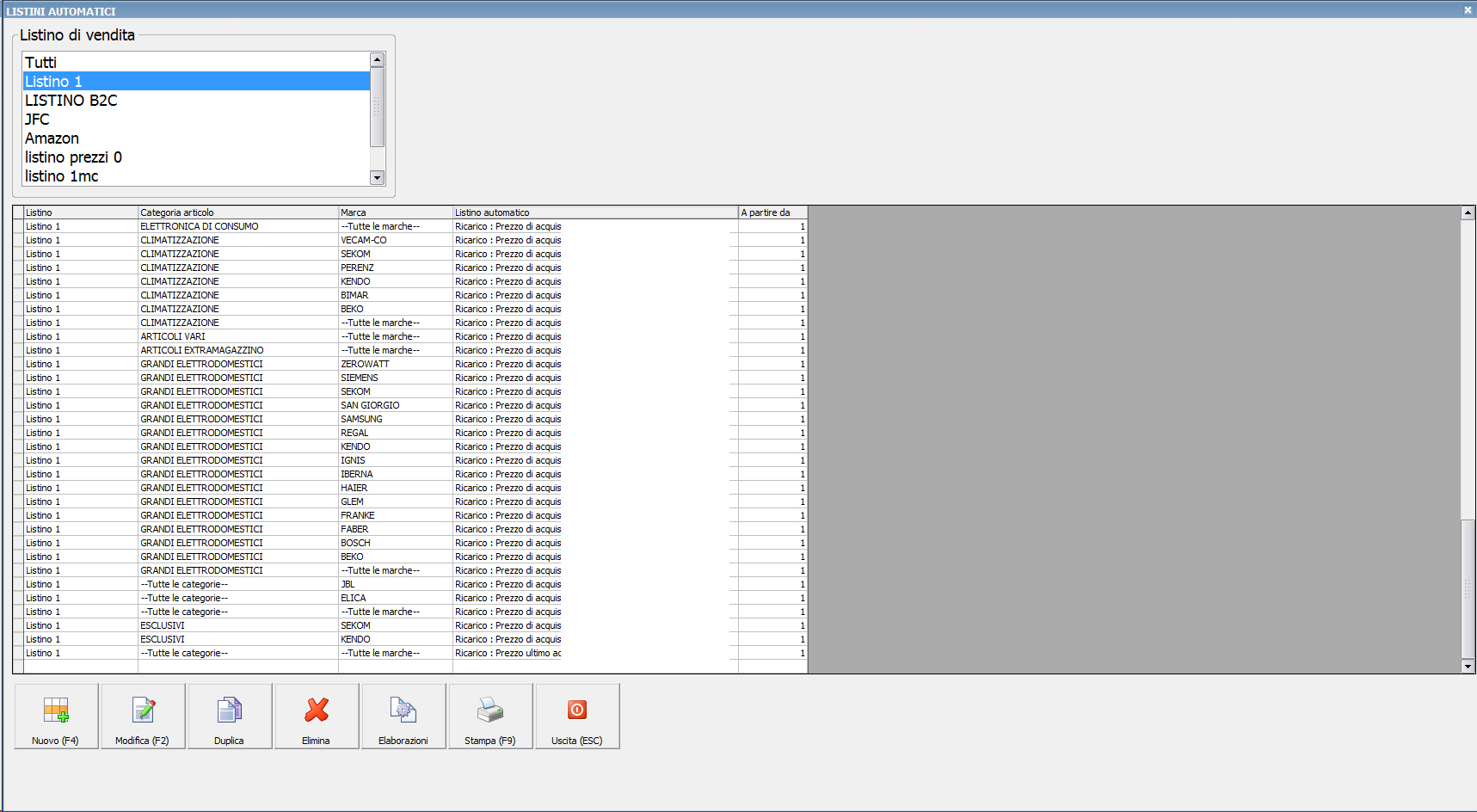Click the Ricarico : Prezzo ultimo ac cell
This screenshot has height=812, width=1477.
click(595, 653)
